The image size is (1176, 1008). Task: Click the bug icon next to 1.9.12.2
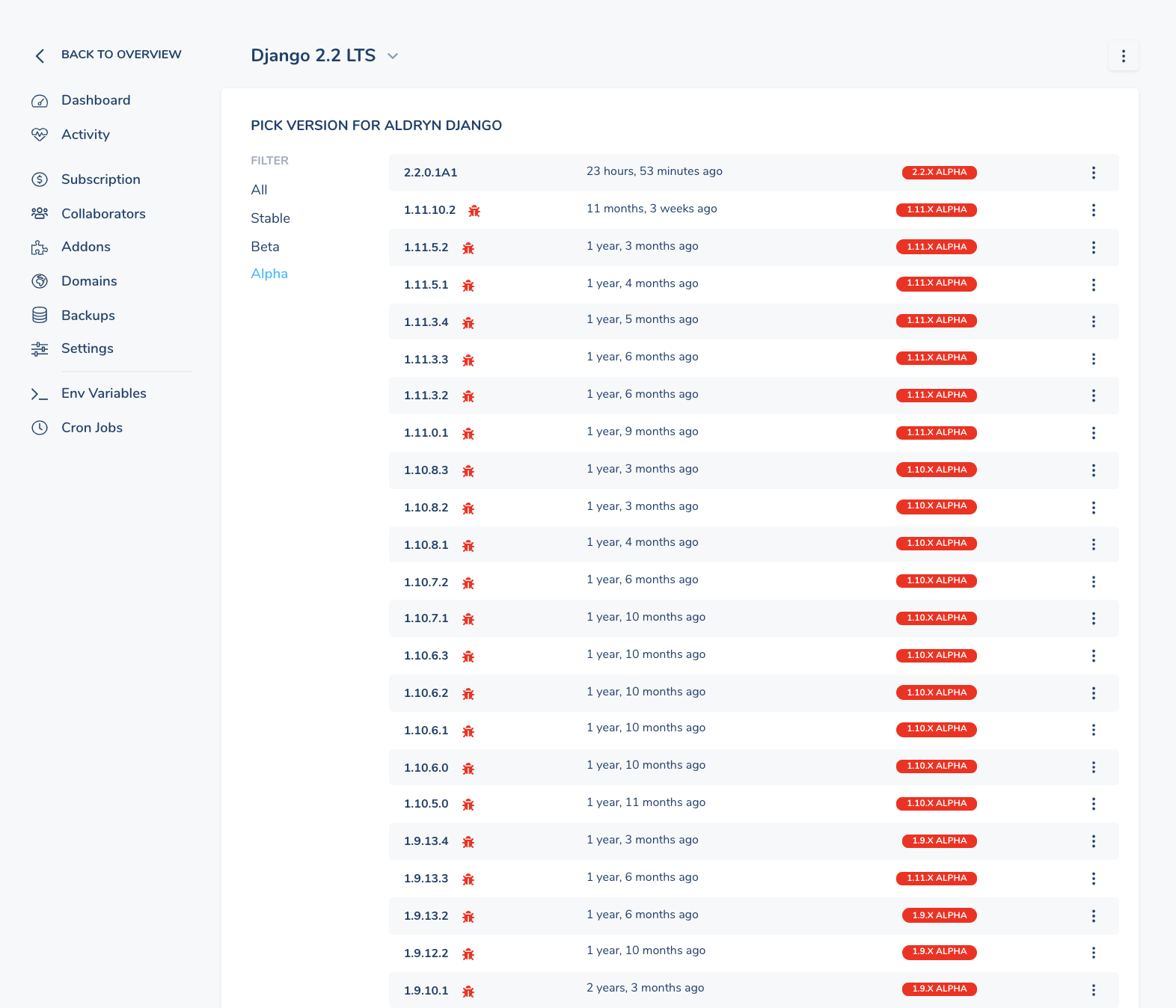click(x=468, y=954)
